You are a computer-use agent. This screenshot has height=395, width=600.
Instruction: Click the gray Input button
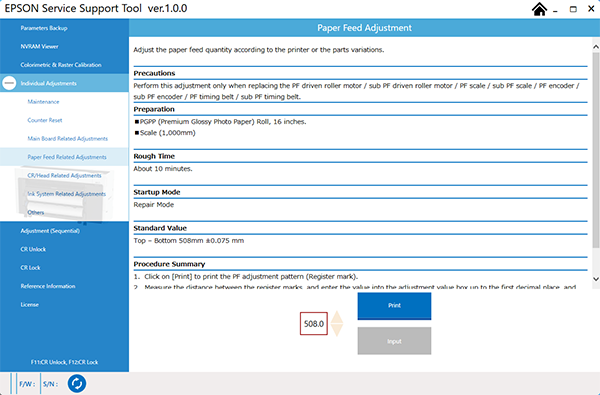[x=394, y=341]
